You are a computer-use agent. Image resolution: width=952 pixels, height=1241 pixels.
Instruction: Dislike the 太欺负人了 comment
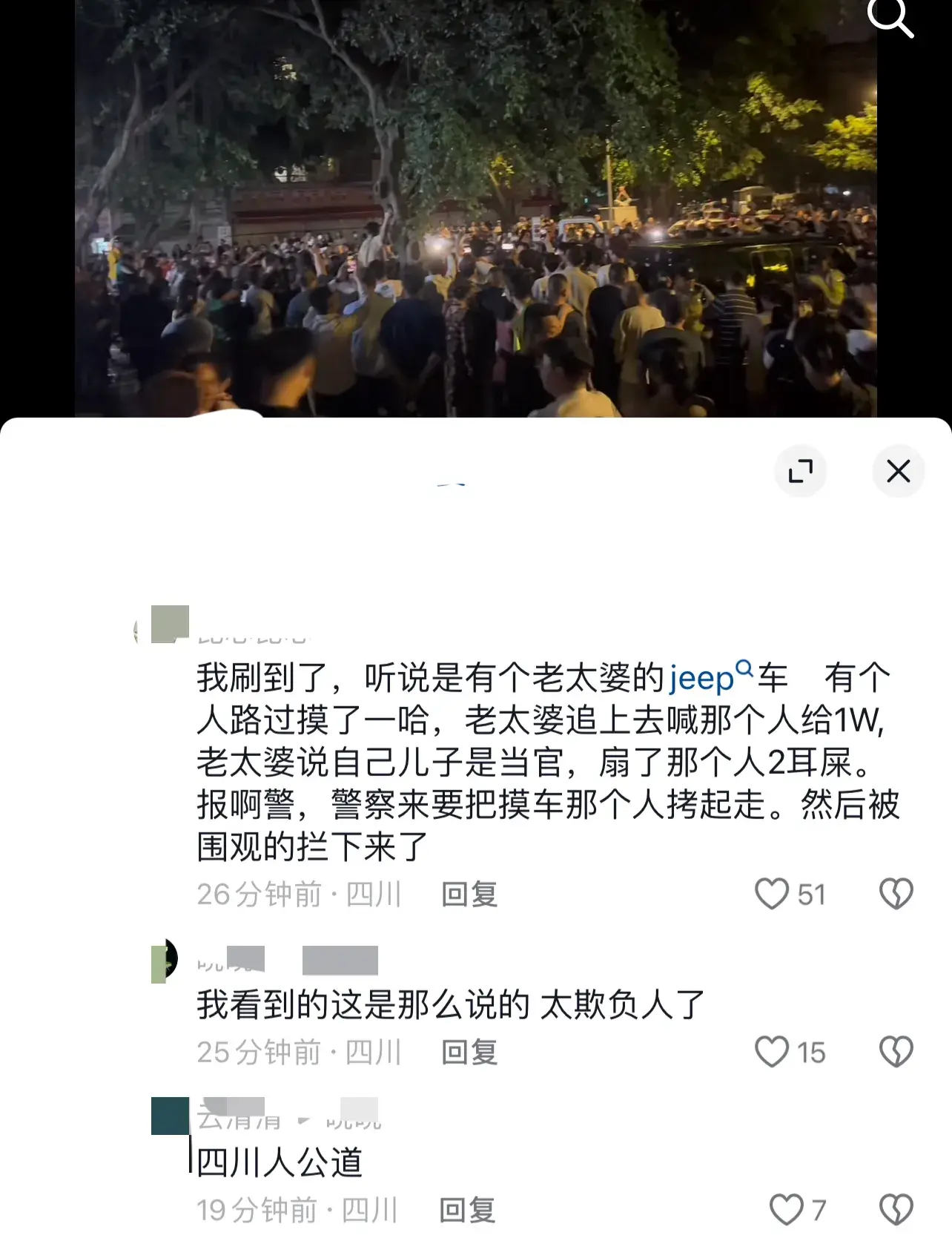click(x=896, y=1052)
